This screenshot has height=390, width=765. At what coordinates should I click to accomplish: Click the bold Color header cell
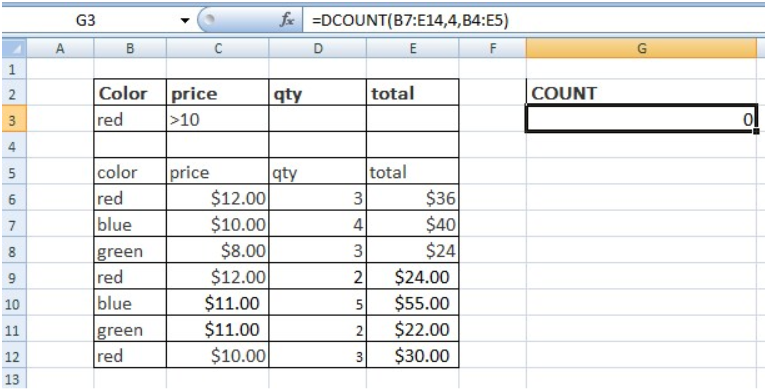click(x=130, y=93)
